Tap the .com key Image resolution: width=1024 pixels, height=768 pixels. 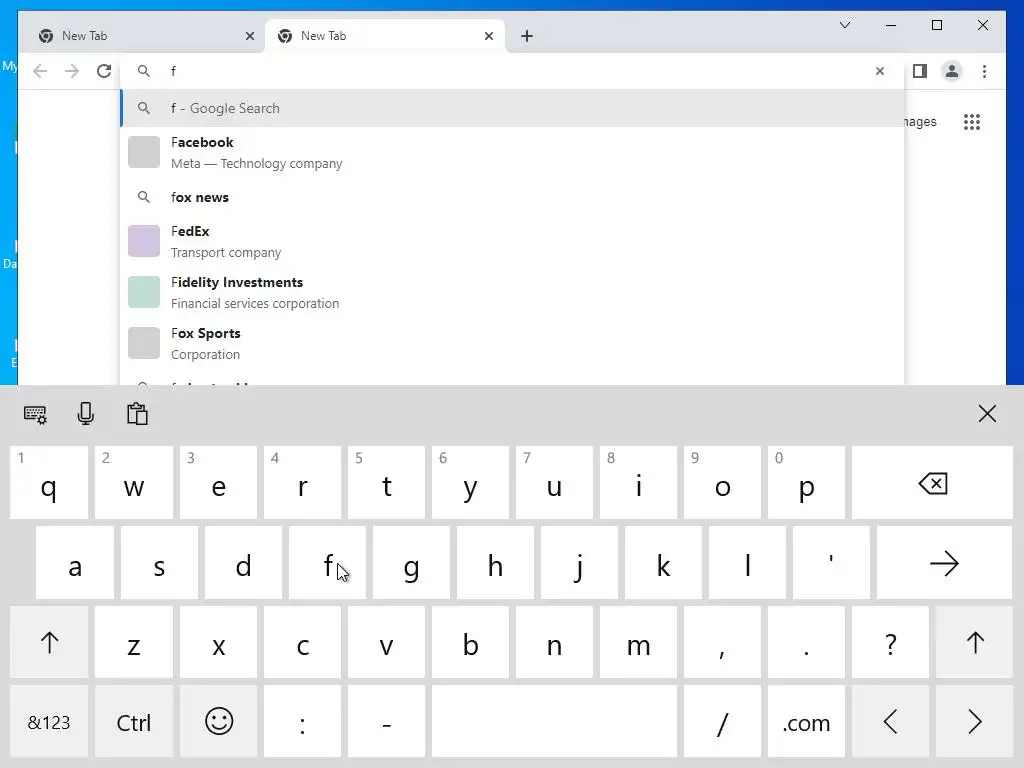coord(806,722)
